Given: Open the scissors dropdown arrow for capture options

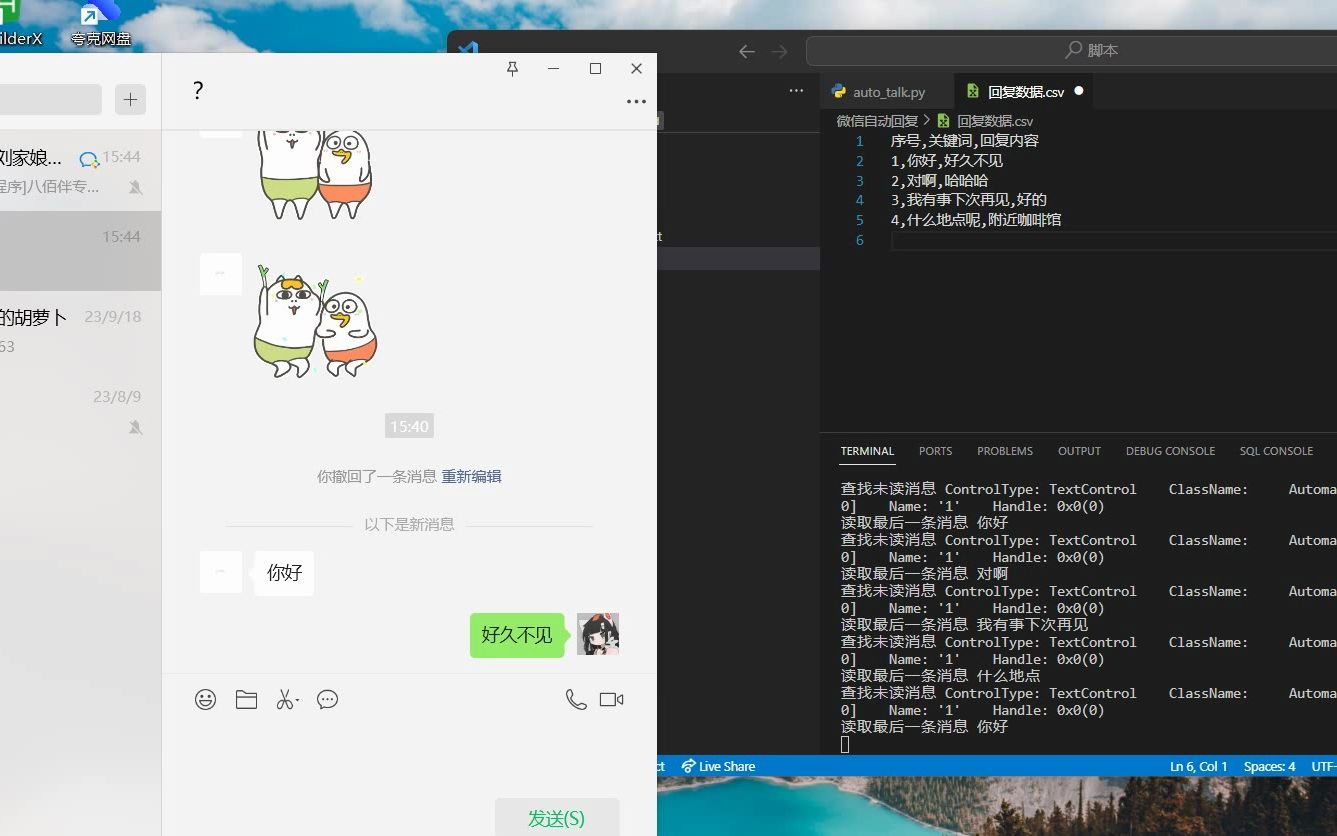Looking at the screenshot, I should click(299, 699).
